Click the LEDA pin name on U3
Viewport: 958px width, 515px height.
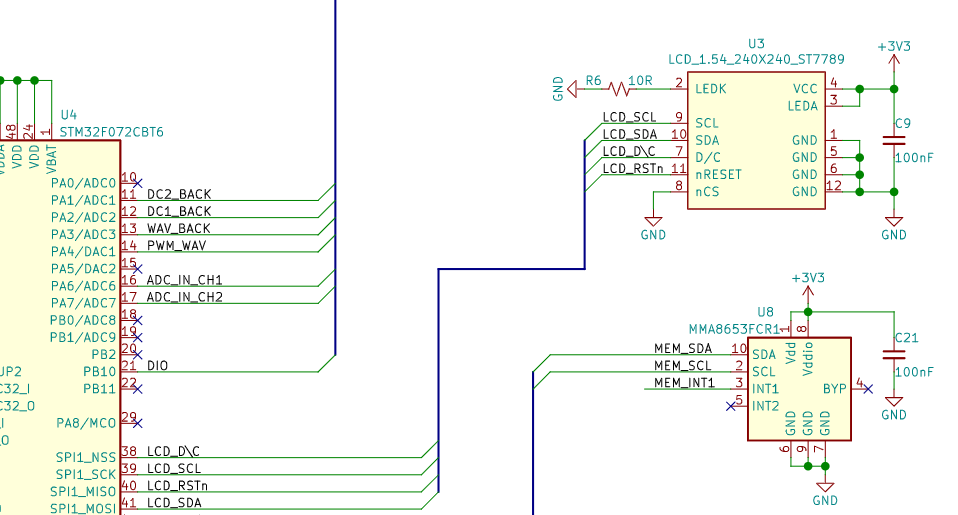click(x=803, y=106)
